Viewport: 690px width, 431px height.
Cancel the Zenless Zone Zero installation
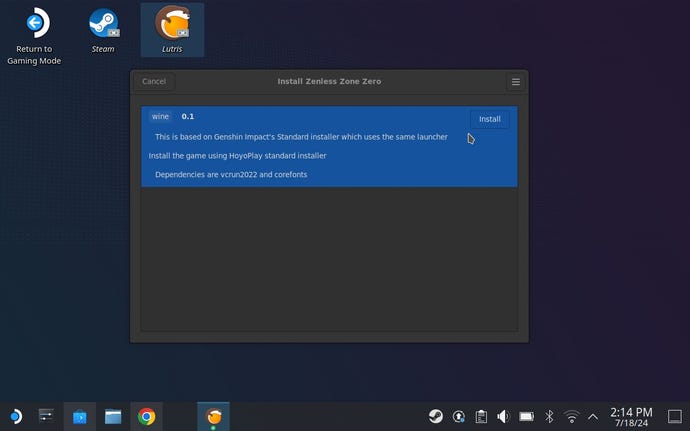pos(154,81)
